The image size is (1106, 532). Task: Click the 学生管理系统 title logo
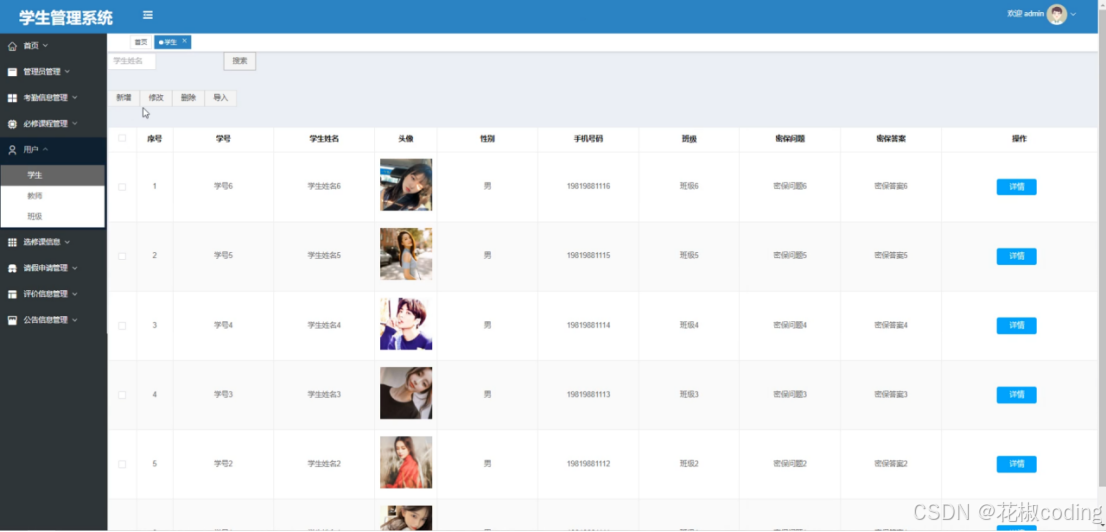pyautogui.click(x=66, y=17)
